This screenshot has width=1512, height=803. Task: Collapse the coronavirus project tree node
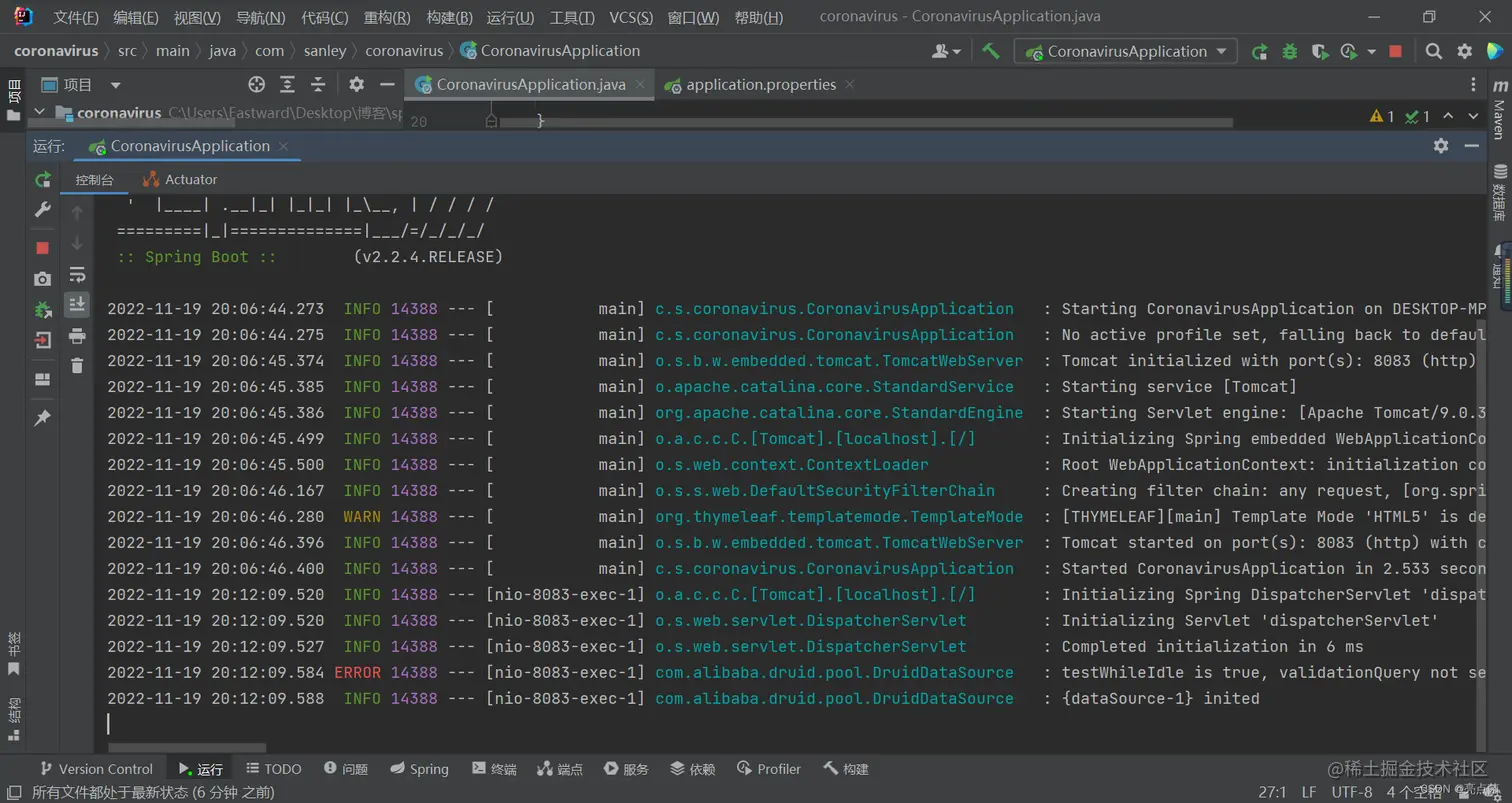[39, 113]
